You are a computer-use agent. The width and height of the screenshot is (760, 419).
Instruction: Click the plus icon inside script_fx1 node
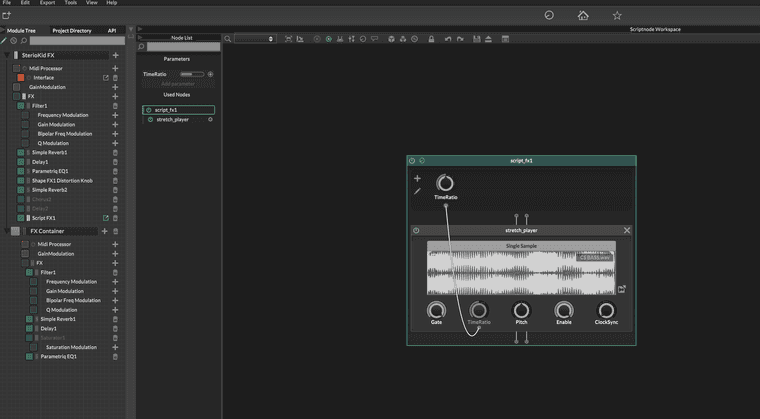click(x=417, y=179)
